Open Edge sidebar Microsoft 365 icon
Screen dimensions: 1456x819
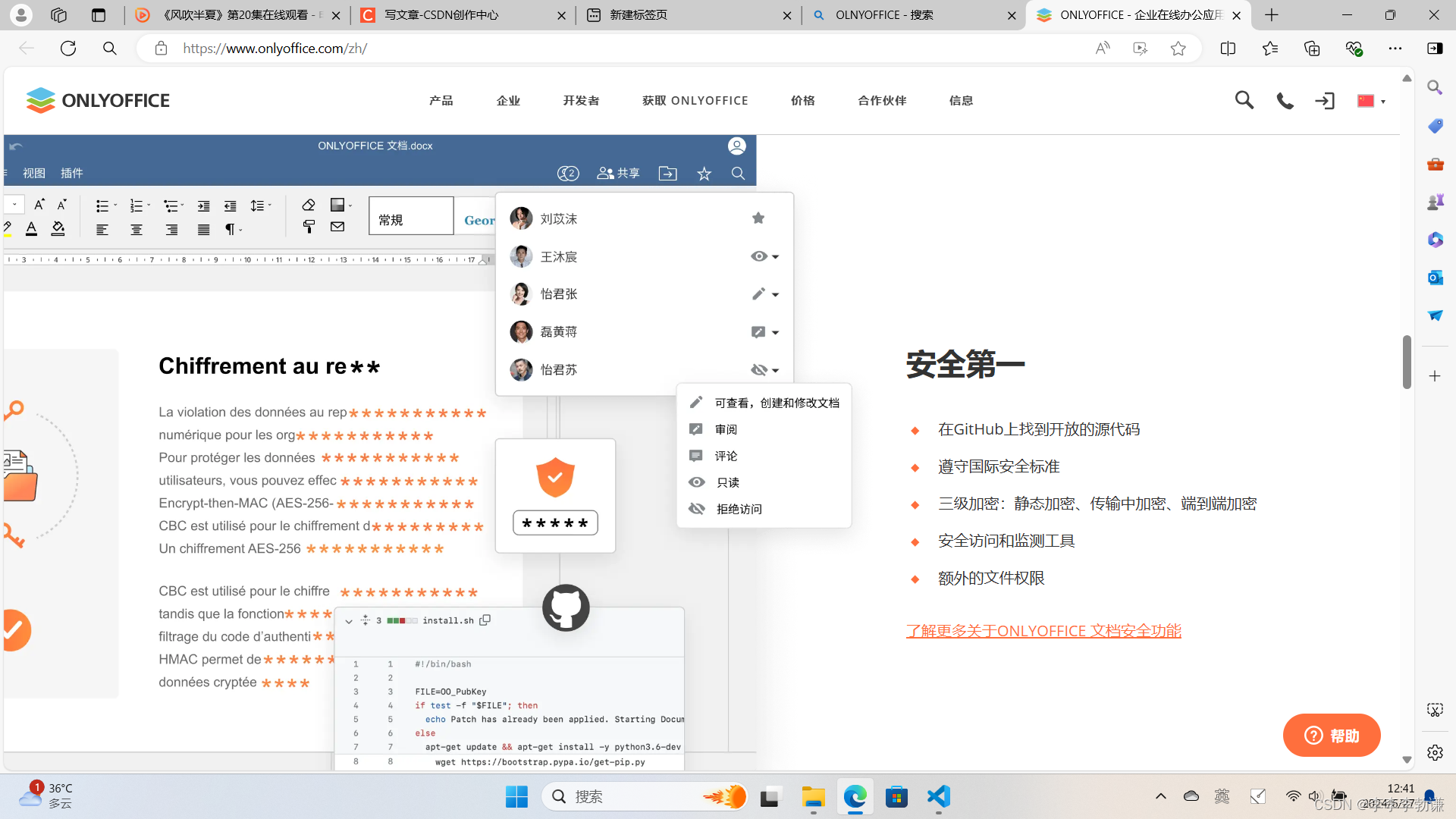[x=1435, y=240]
